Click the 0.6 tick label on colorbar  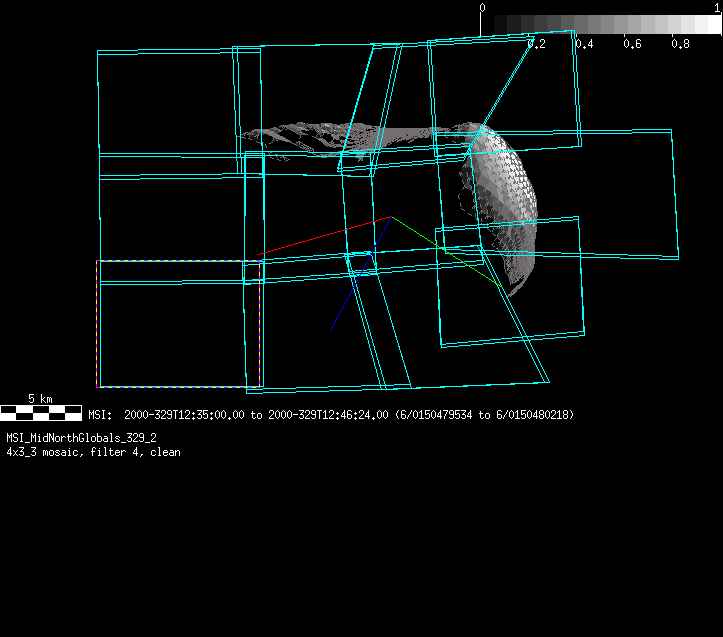pyautogui.click(x=632, y=44)
